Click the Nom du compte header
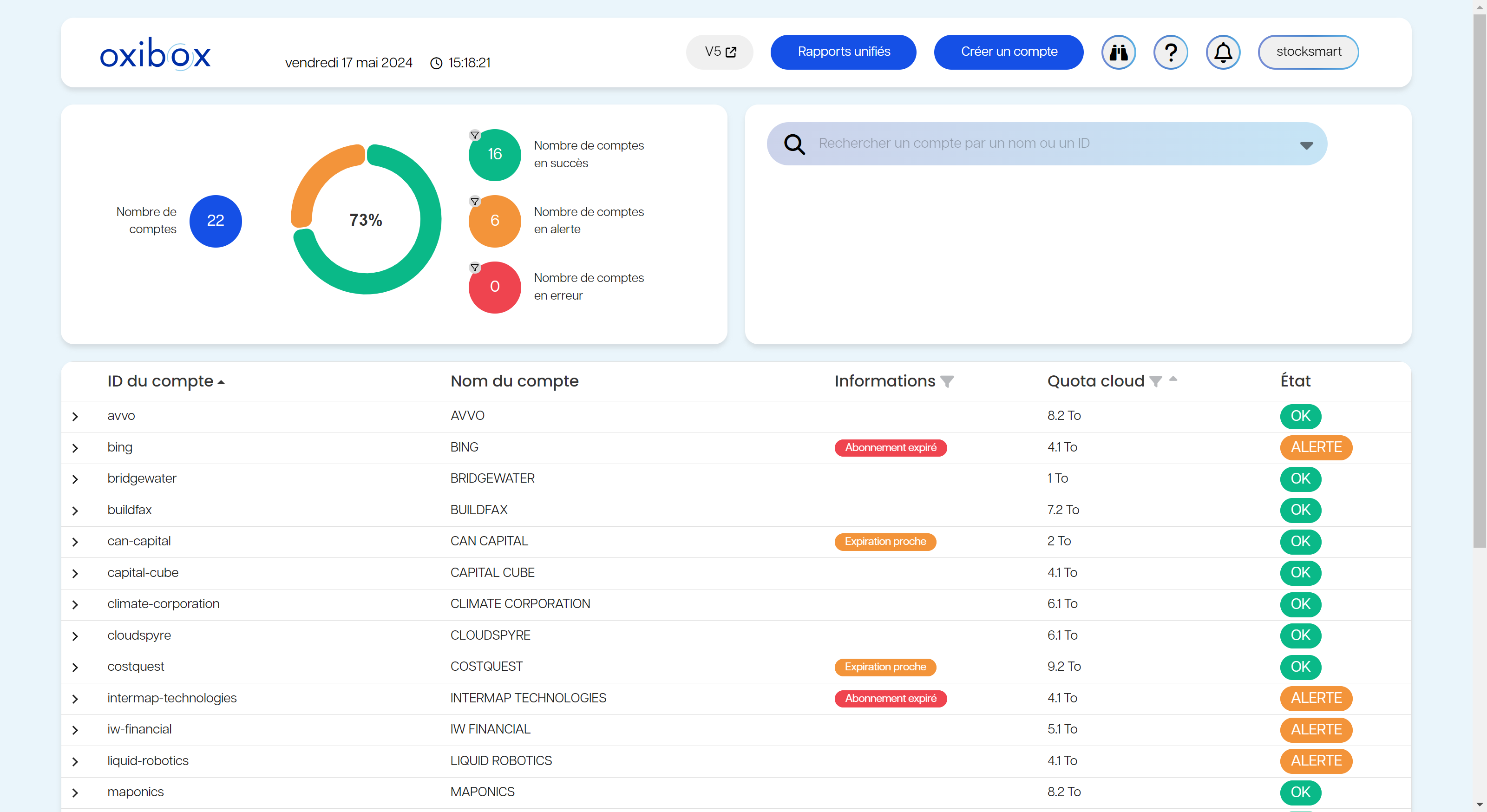 click(514, 381)
